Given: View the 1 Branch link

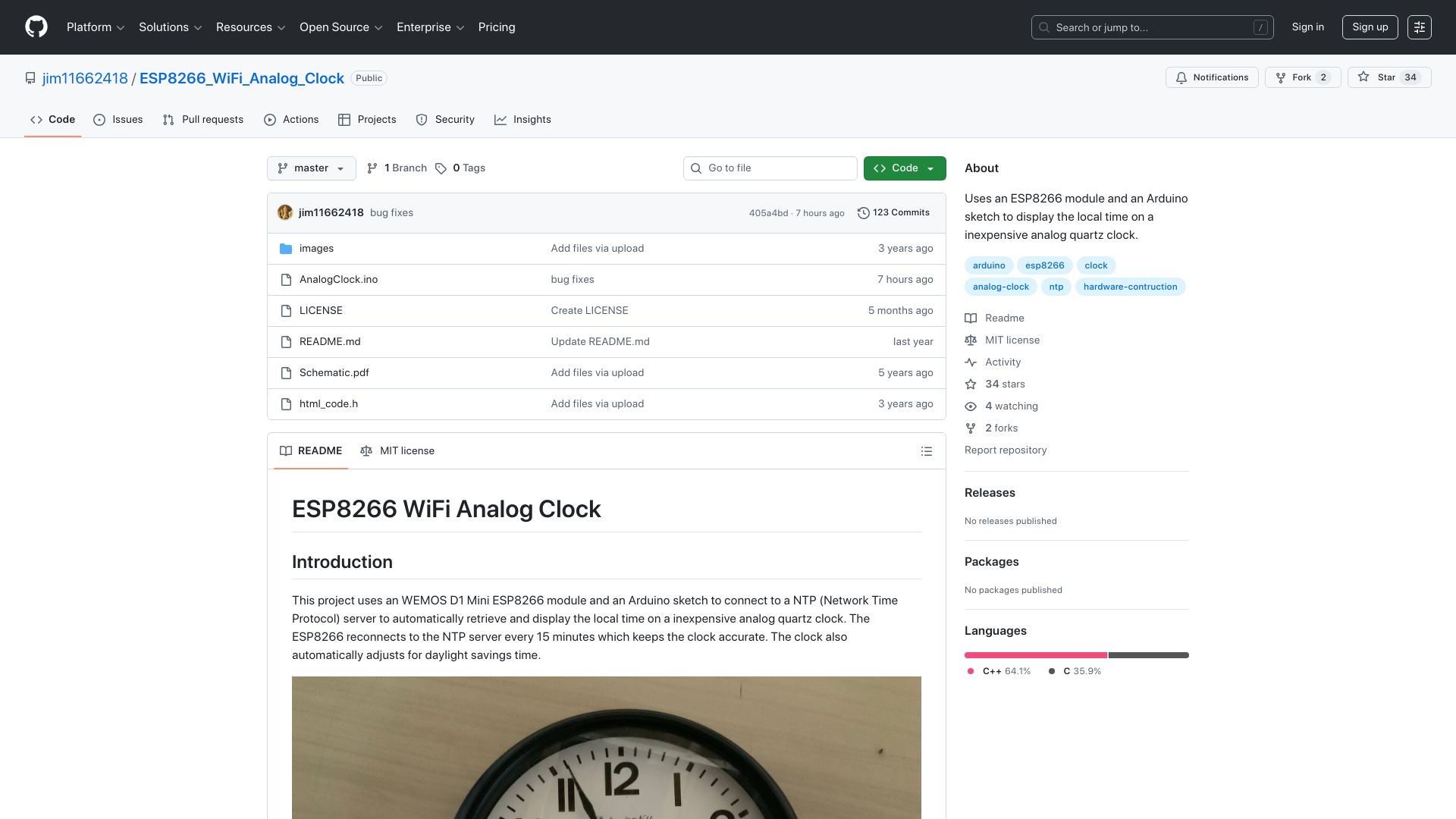Looking at the screenshot, I should pyautogui.click(x=397, y=168).
